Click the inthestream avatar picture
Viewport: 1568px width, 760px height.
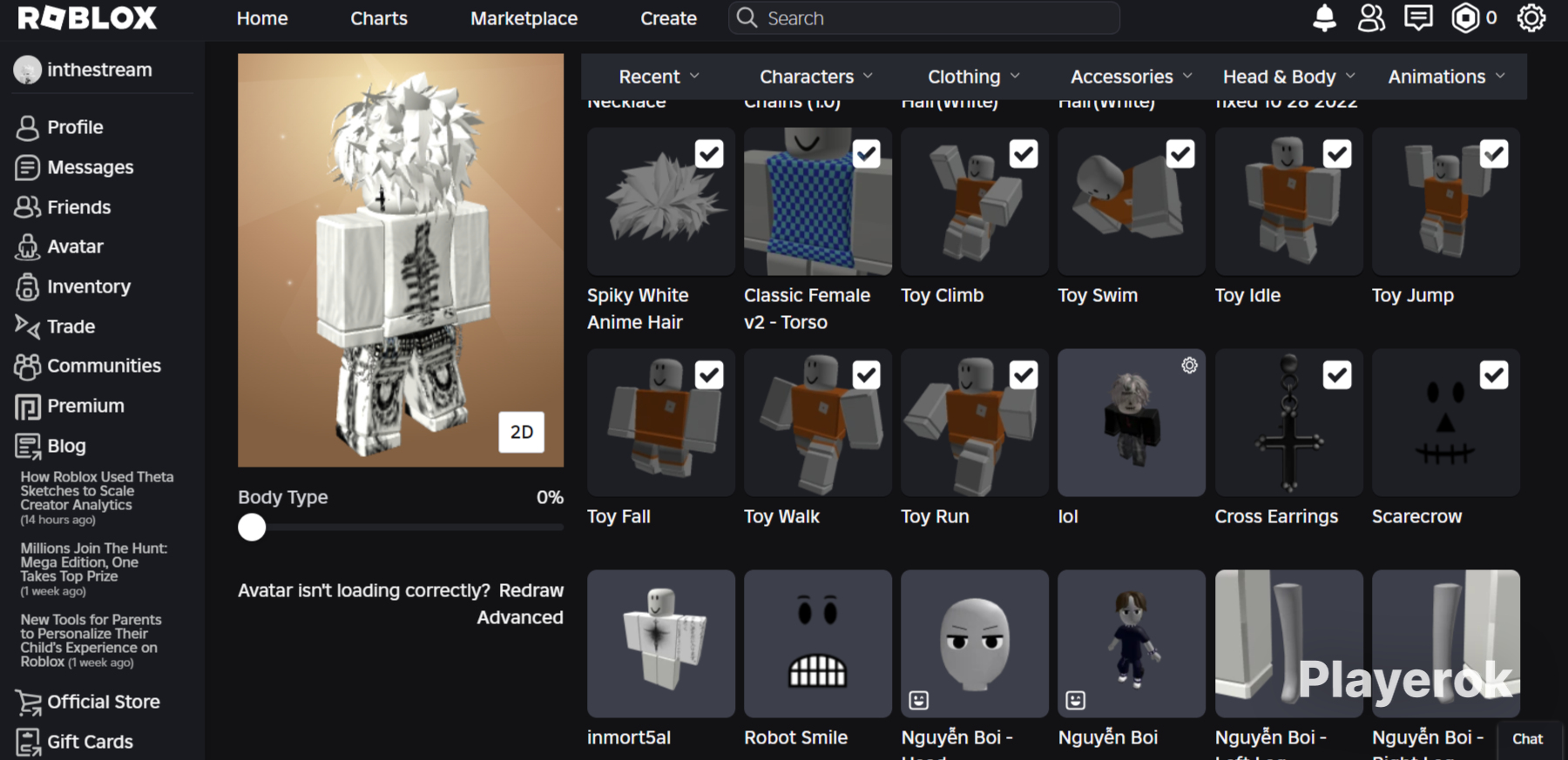(x=27, y=70)
